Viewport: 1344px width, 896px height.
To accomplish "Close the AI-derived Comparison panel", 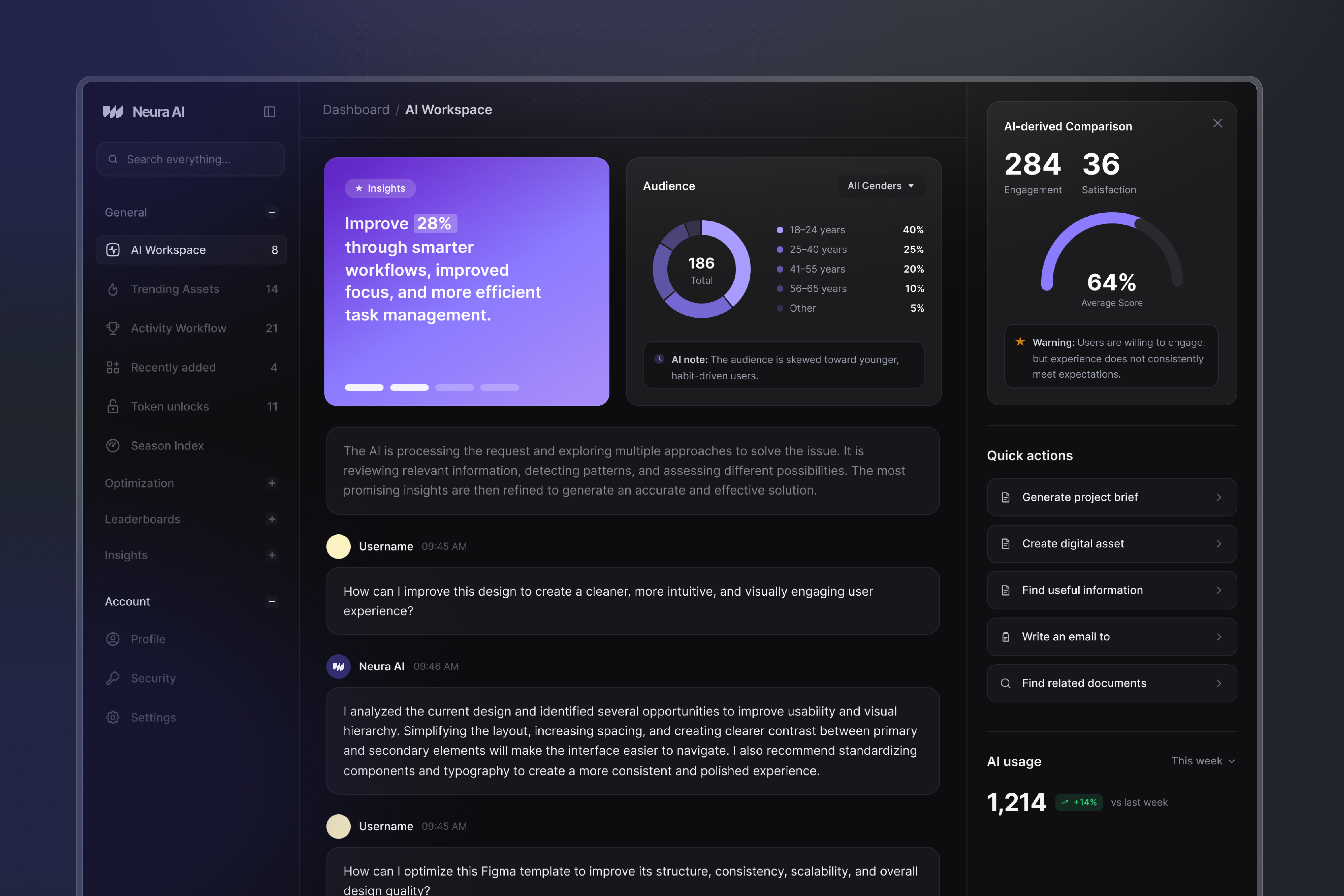I will 1218,123.
